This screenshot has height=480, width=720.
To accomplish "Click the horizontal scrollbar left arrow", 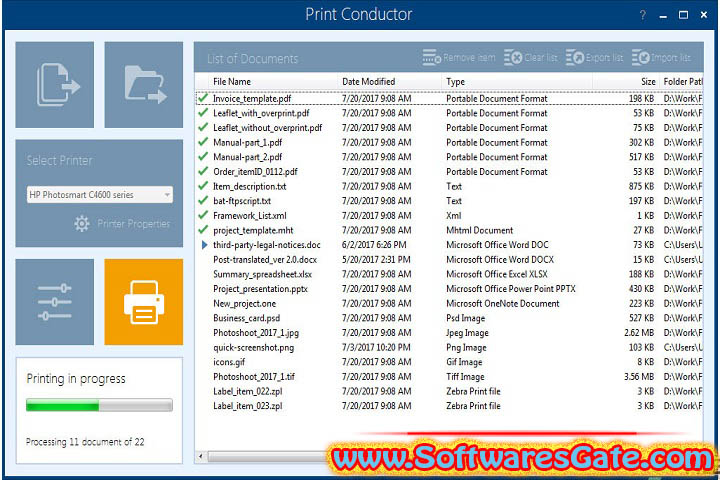I will click(x=201, y=456).
